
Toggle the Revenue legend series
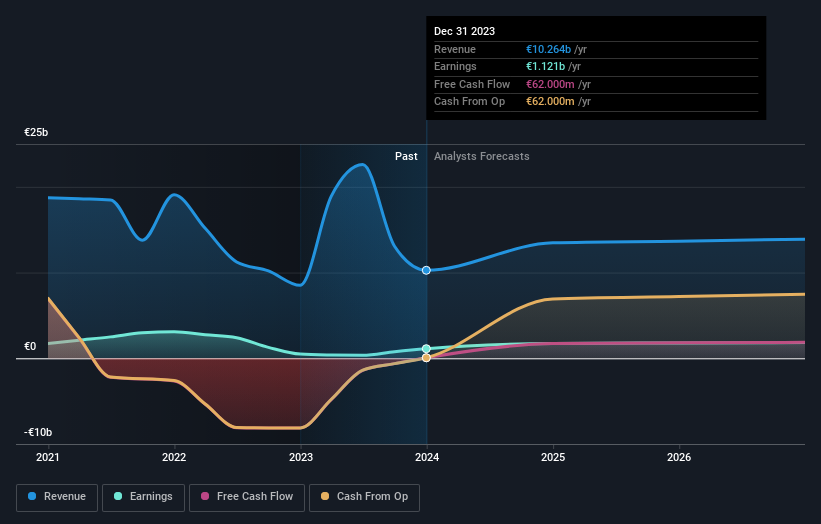click(57, 497)
